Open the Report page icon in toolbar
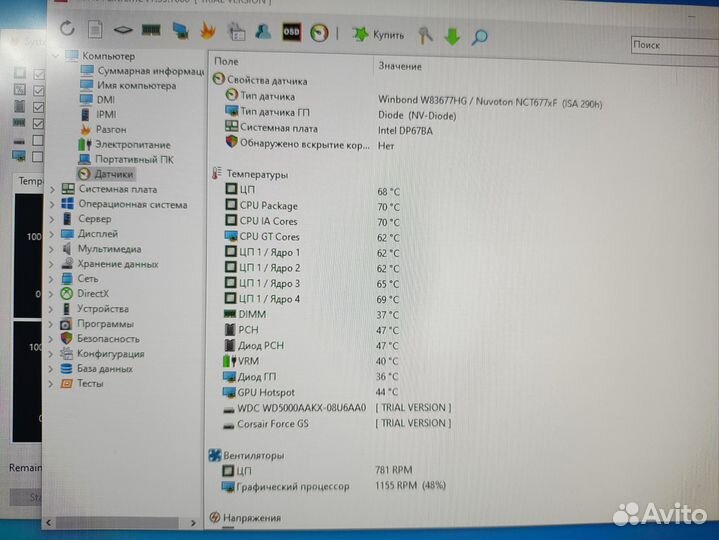Image resolution: width=719 pixels, height=540 pixels. coord(94,29)
